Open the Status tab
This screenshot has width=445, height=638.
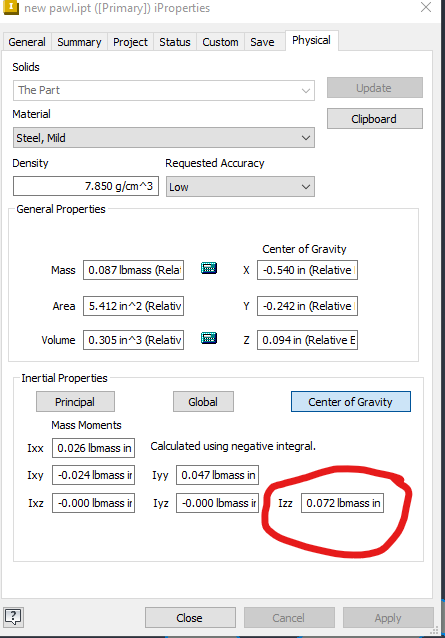[x=175, y=42]
